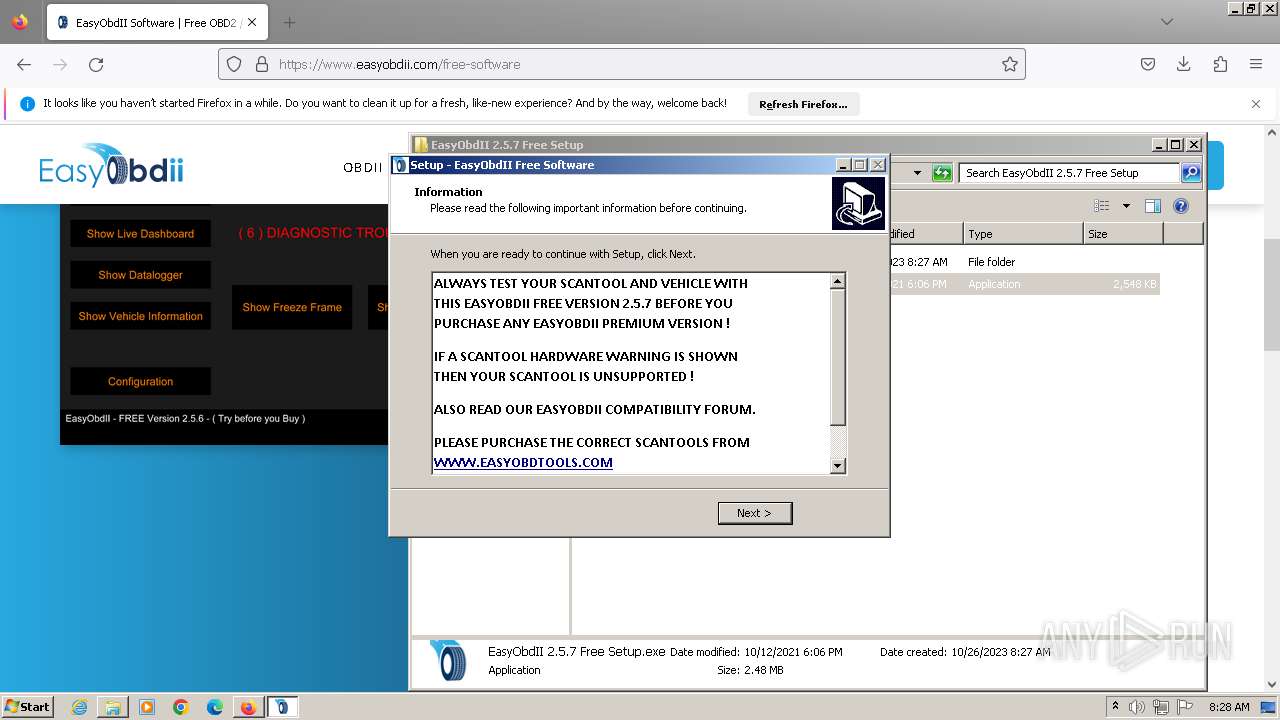
Task: Expand the Explorer address bar dropdown arrow
Action: (917, 173)
